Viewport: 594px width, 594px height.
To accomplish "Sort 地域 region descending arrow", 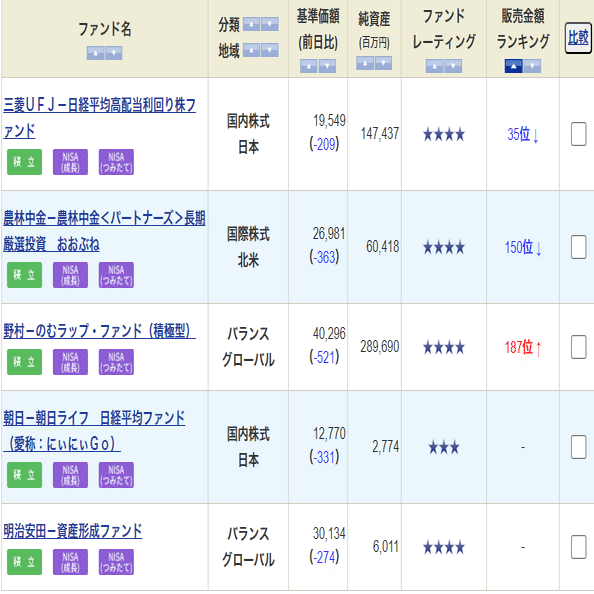I will coord(270,50).
